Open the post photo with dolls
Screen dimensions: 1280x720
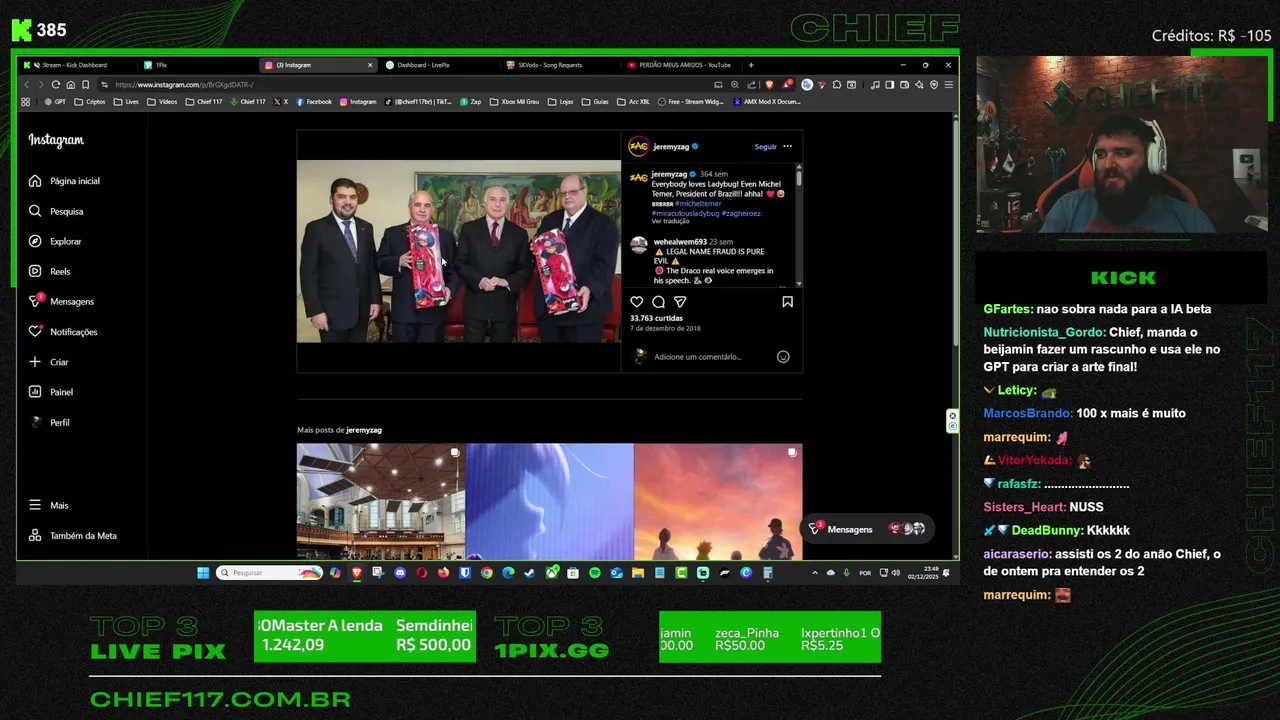[x=458, y=251]
